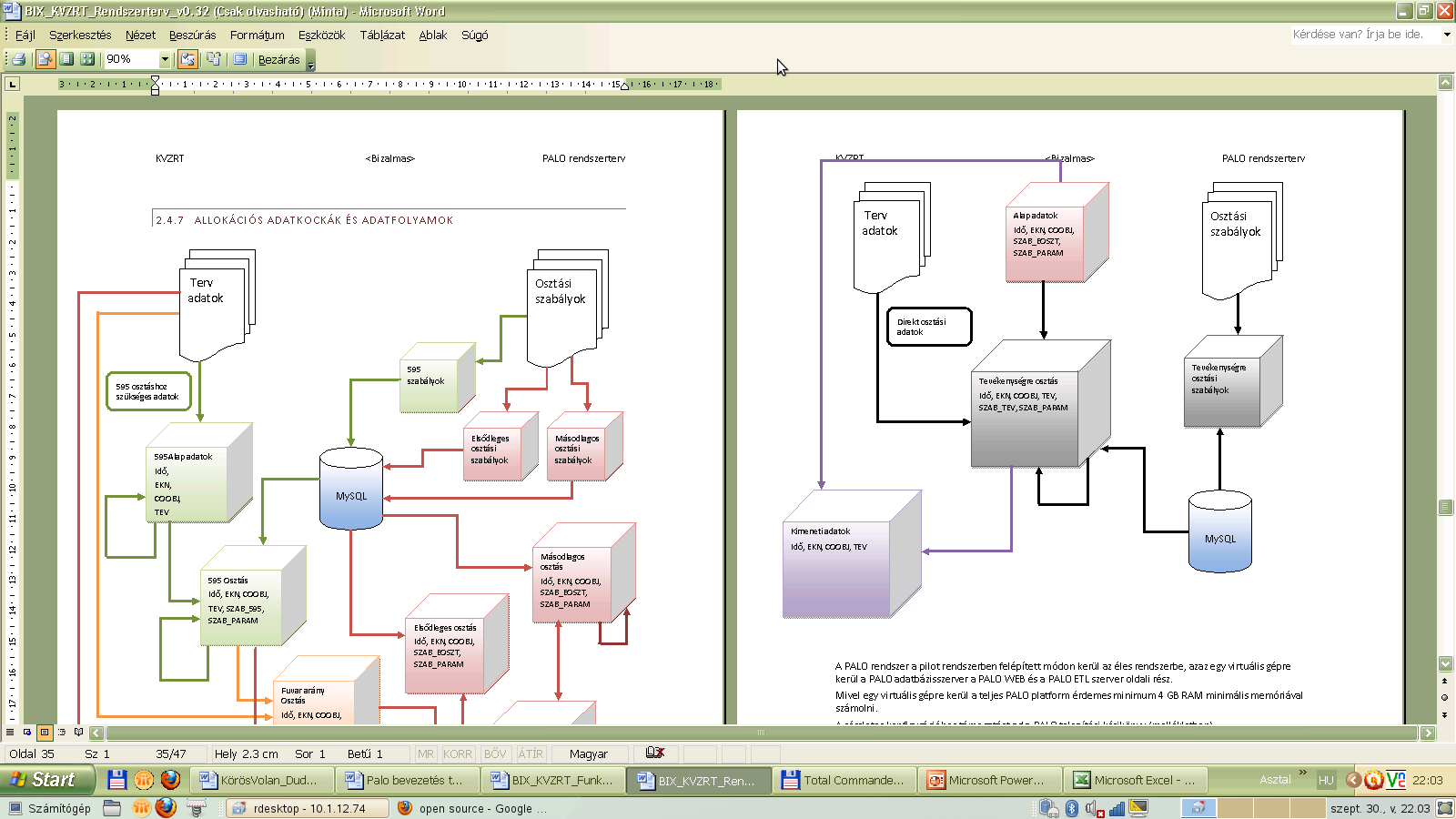Open Multiple Pages layout picker
Screen dimensions: 1456x819
pyautogui.click(x=87, y=59)
